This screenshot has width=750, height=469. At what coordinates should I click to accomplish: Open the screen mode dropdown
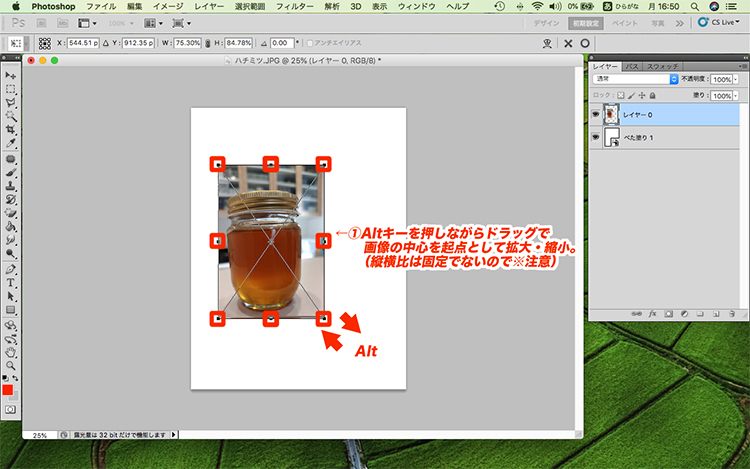182,23
